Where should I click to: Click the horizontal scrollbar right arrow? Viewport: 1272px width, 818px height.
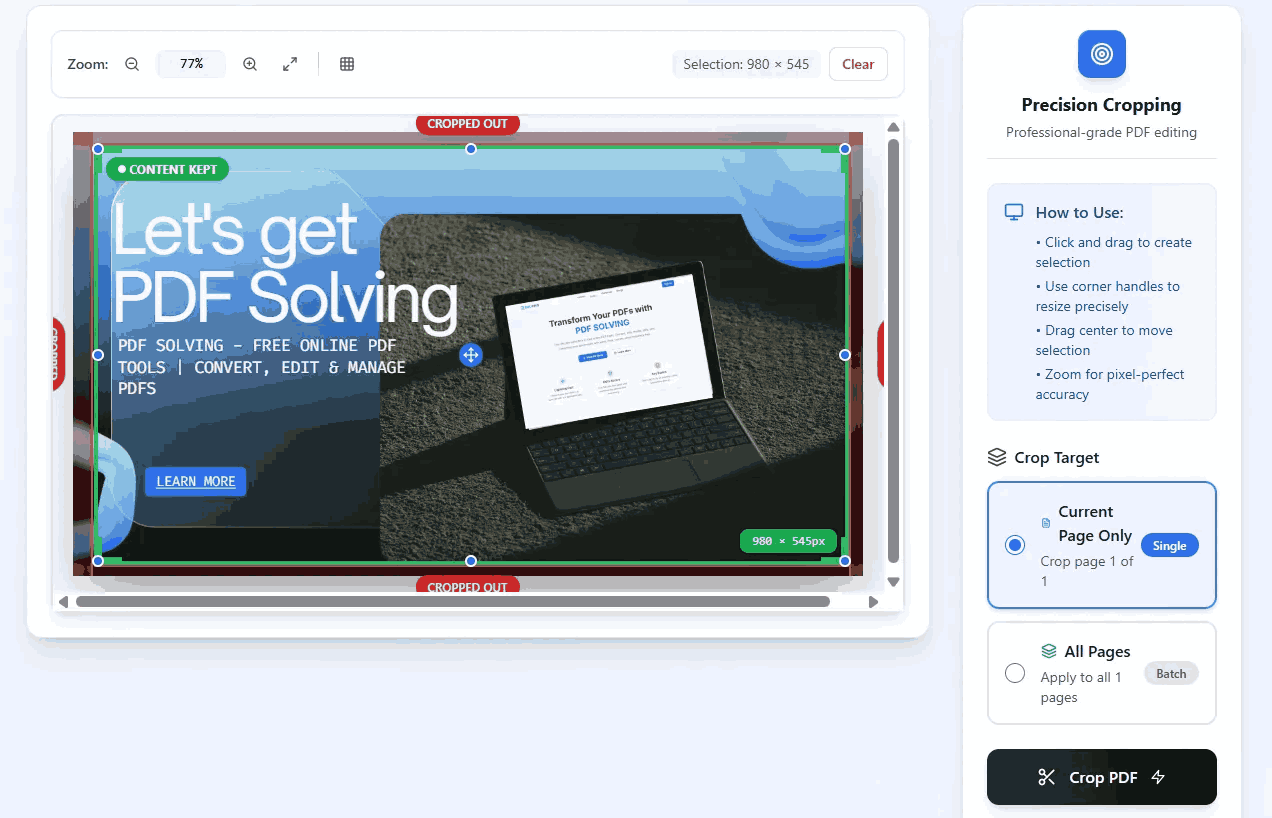coord(873,602)
